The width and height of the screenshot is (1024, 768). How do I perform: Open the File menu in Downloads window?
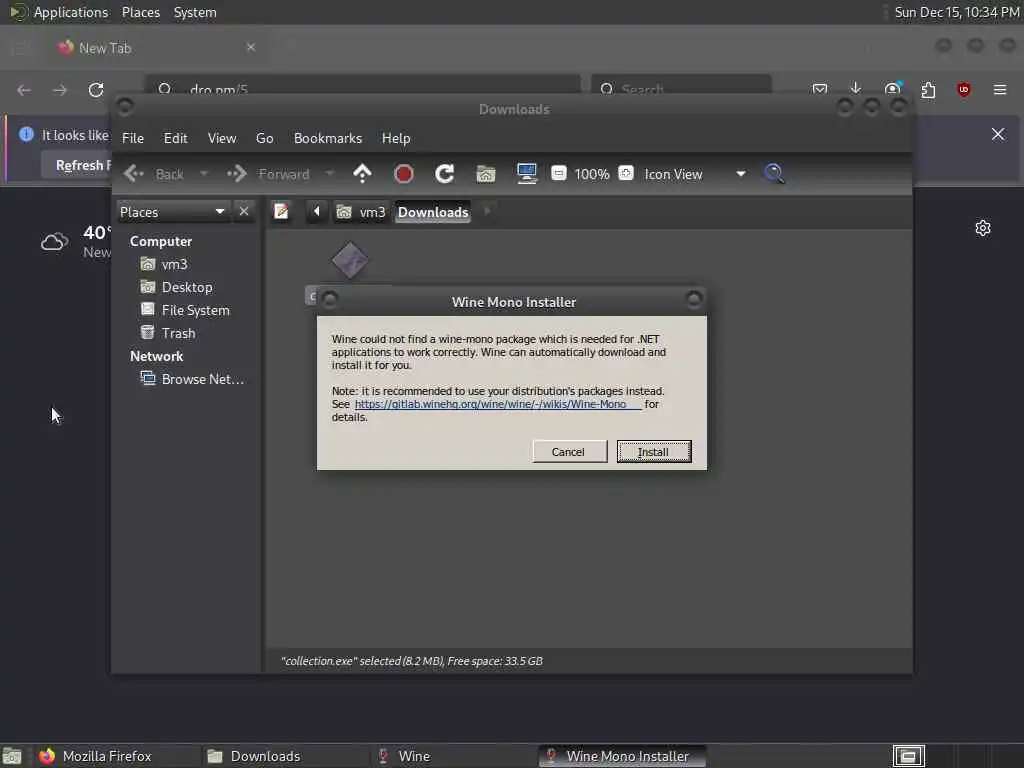click(133, 138)
